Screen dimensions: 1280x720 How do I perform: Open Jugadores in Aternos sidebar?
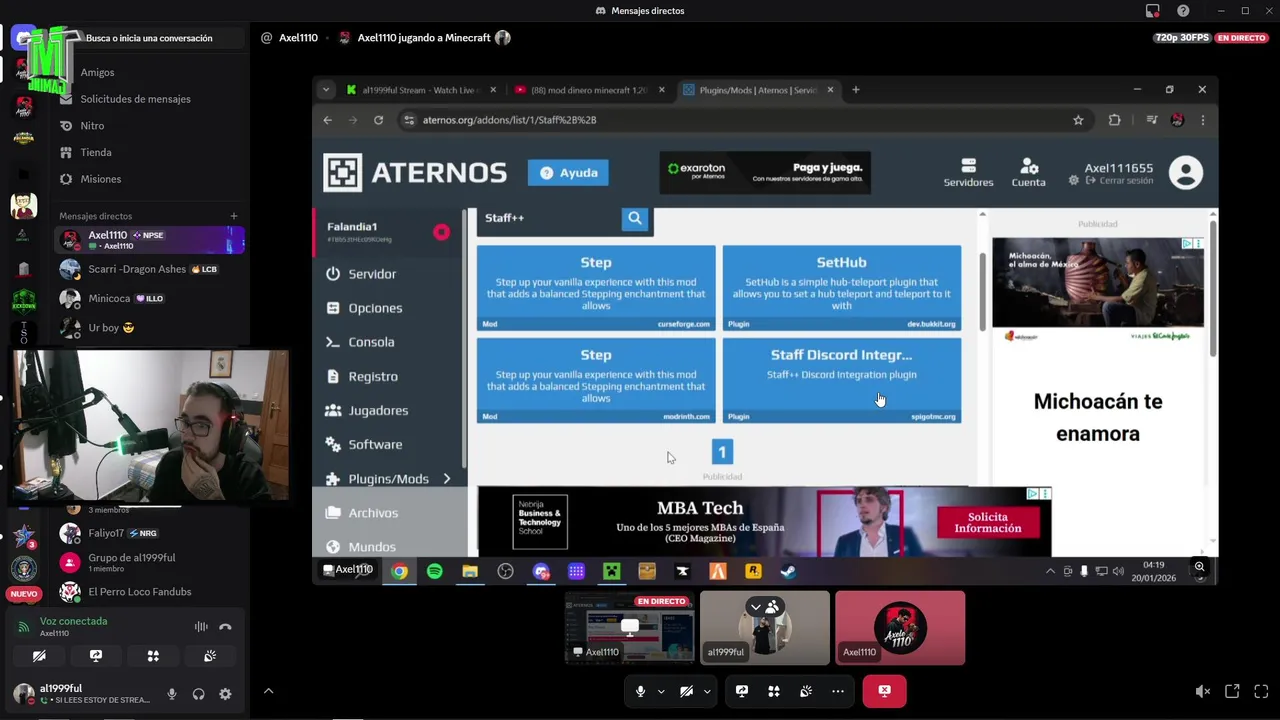[378, 411]
